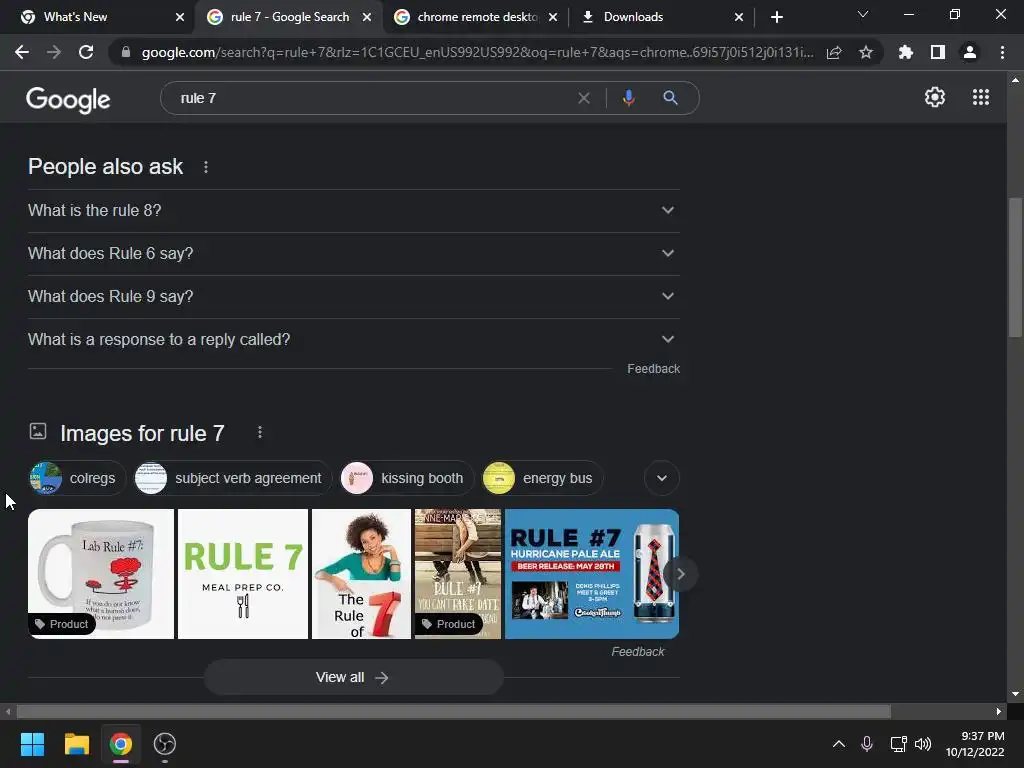
Task: Show hidden system tray icons
Action: point(839,744)
